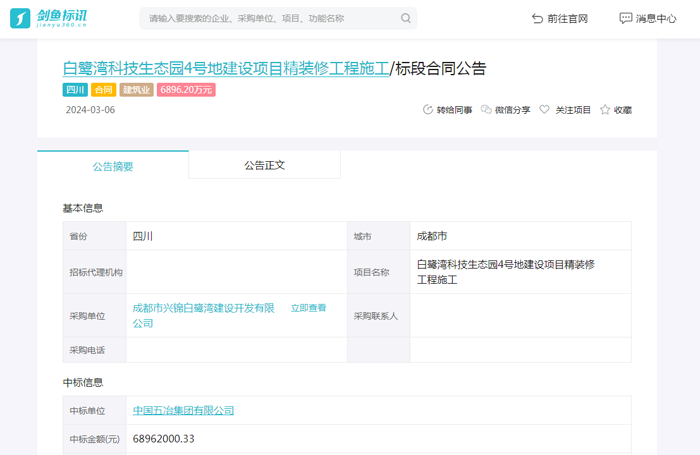Click the 采购联系人 label cell
Viewport: 700px width, 455px height.
coord(379,316)
